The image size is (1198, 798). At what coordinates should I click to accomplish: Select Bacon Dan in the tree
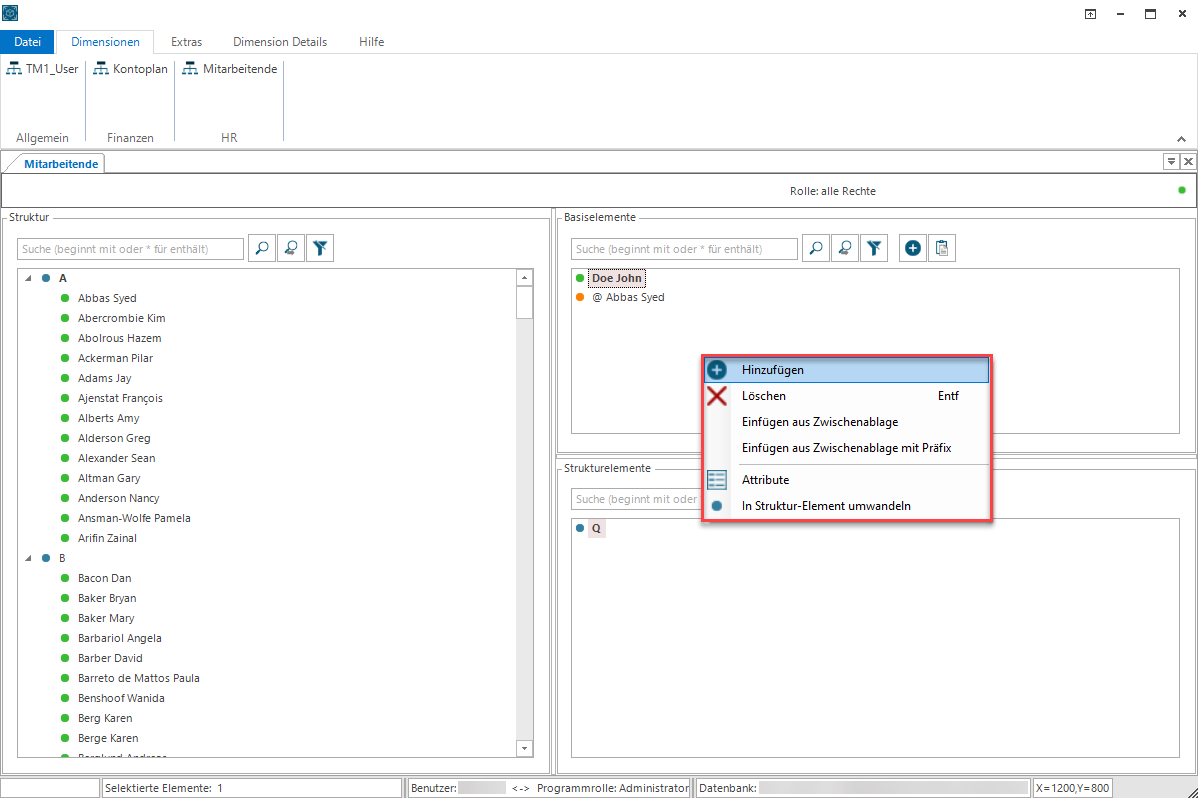pyautogui.click(x=105, y=578)
